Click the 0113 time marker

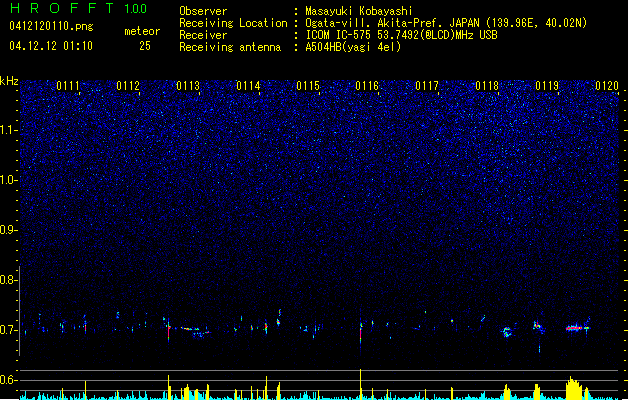tap(188, 86)
